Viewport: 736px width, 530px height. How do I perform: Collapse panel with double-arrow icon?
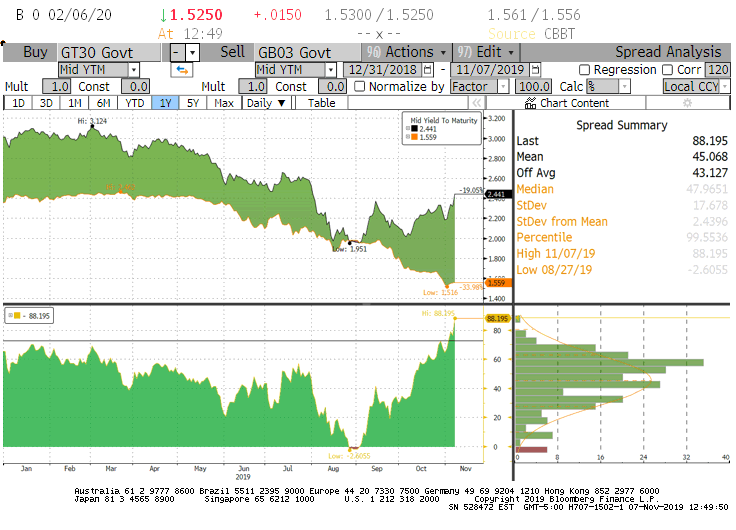[478, 103]
